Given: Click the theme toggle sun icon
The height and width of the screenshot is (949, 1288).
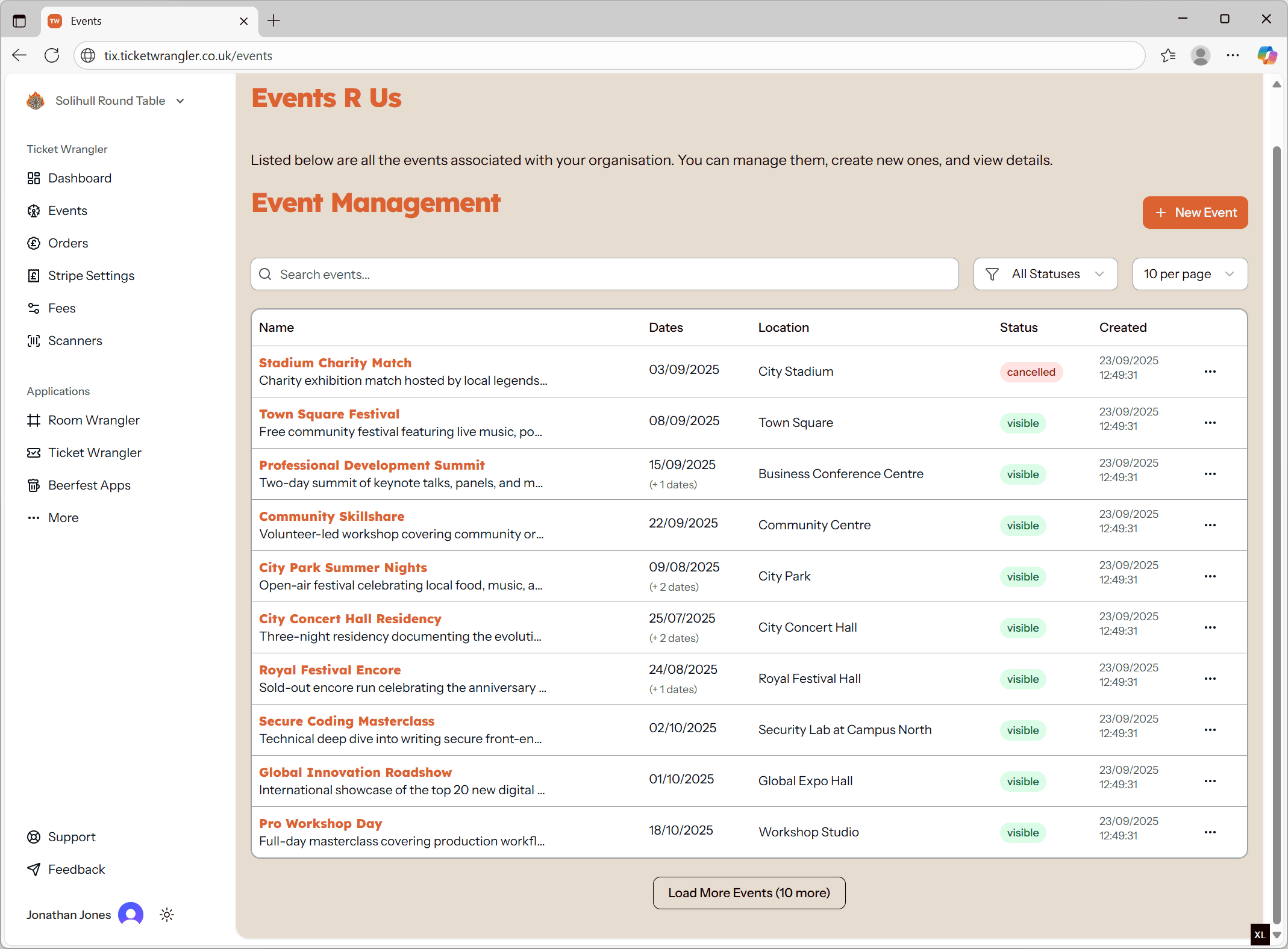Looking at the screenshot, I should (x=167, y=915).
